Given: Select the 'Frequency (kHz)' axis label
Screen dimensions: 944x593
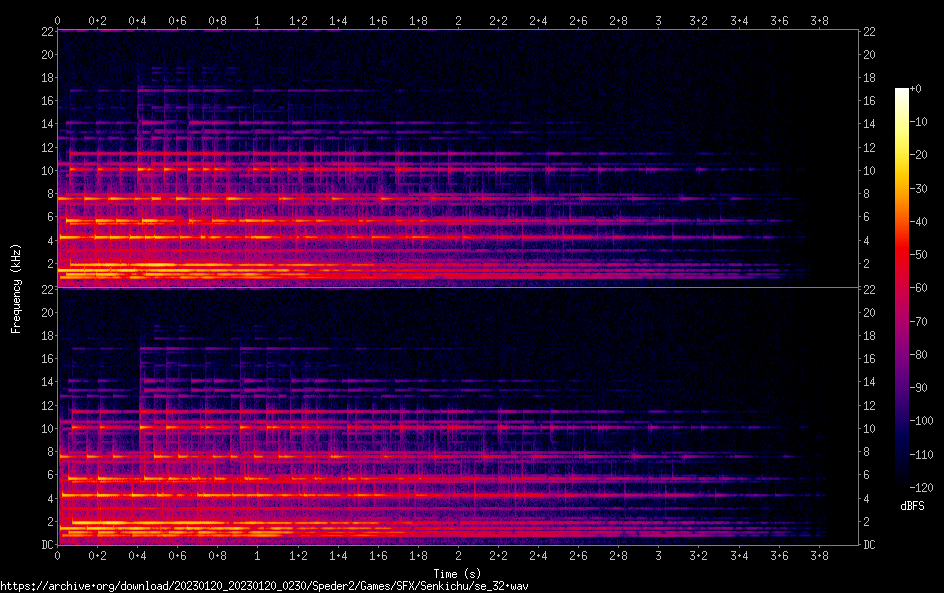Looking at the screenshot, I should pos(17,287).
